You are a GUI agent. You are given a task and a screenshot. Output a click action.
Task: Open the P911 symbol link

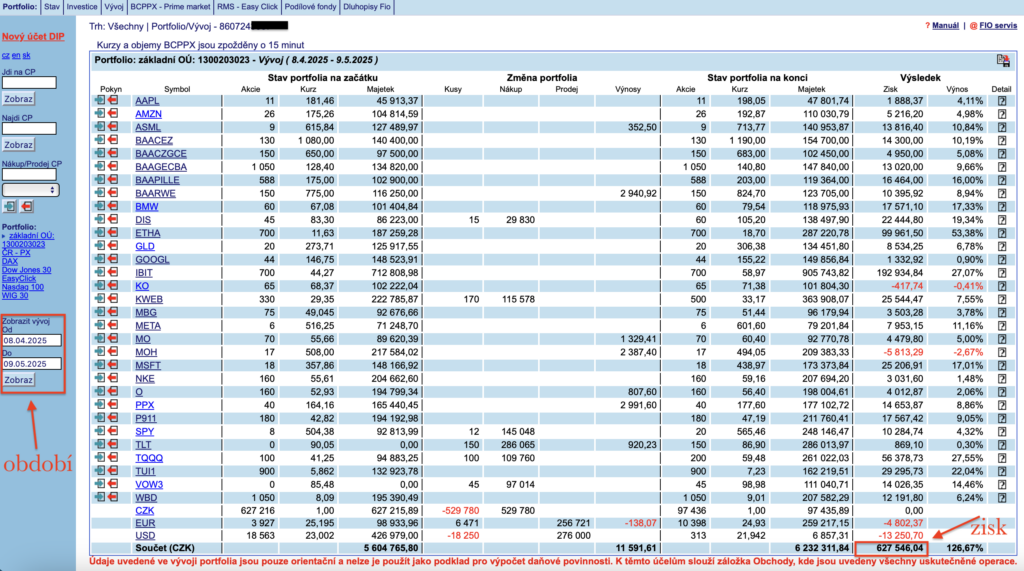[146, 418]
